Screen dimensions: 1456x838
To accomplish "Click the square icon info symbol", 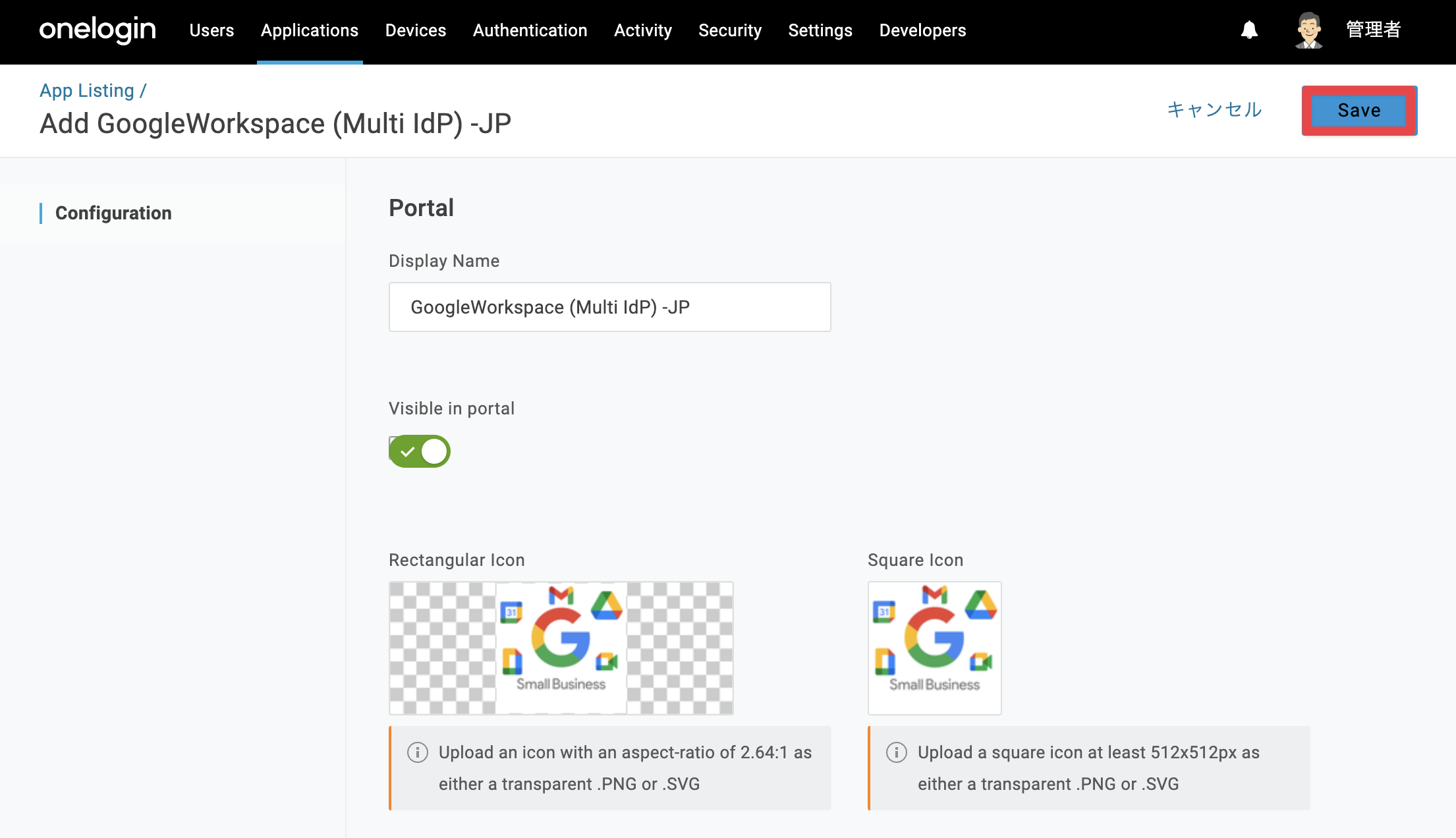I will coord(897,752).
